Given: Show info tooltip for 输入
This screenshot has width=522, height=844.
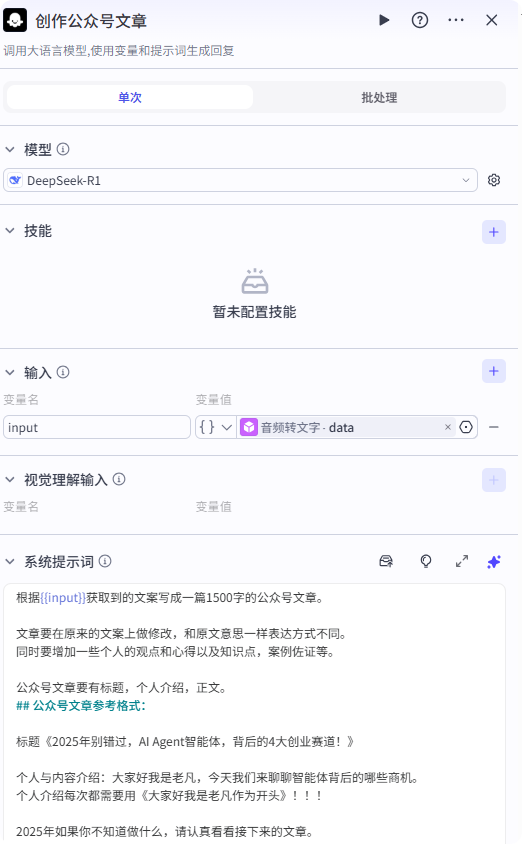Looking at the screenshot, I should pos(63,372).
